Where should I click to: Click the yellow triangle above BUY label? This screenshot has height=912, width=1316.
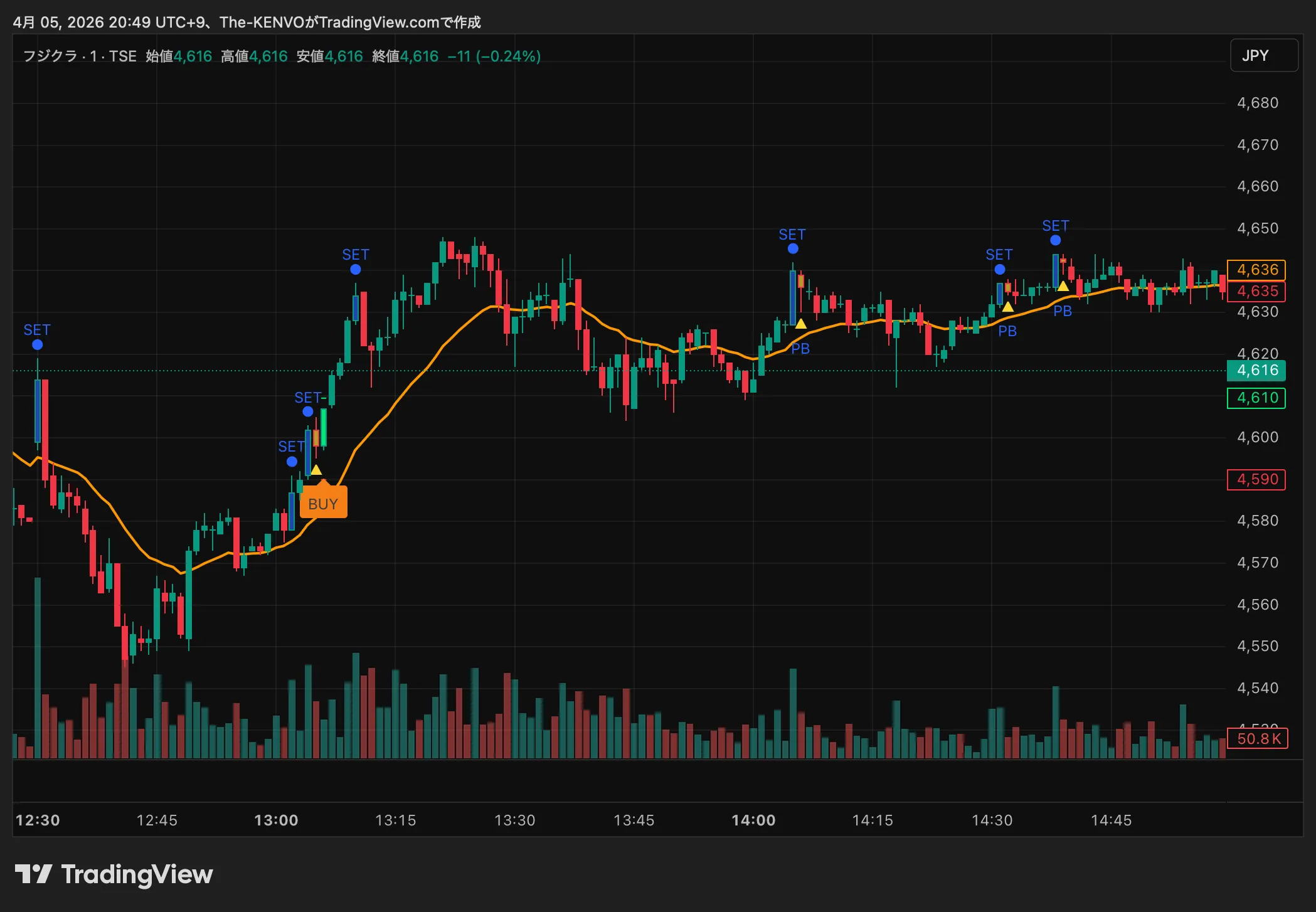tap(316, 470)
